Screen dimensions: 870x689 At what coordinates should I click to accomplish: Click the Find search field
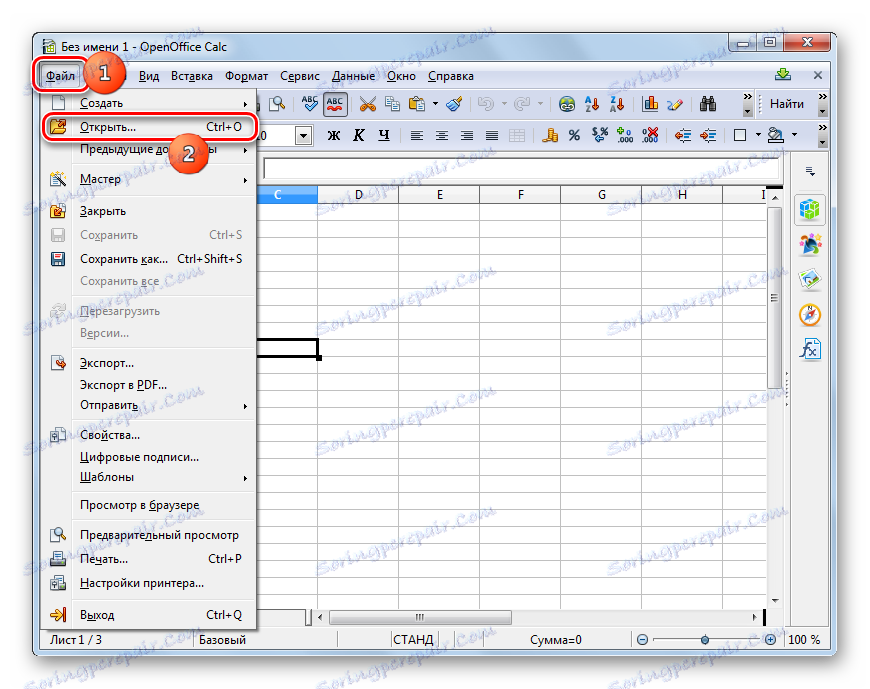[x=787, y=104]
